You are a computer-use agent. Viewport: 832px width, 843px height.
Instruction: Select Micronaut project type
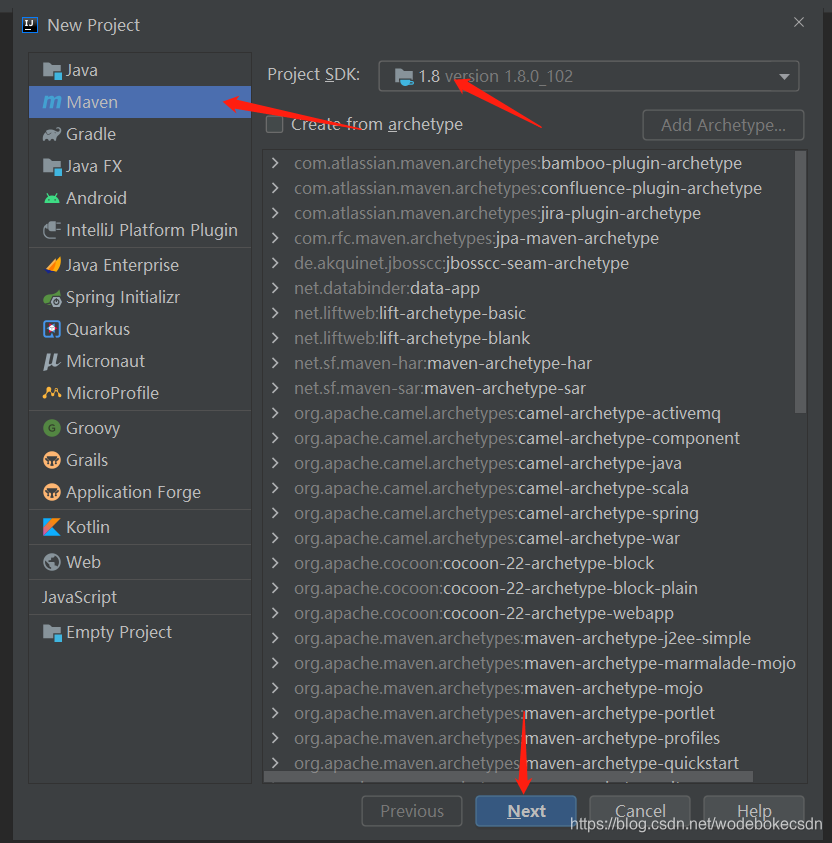click(140, 361)
